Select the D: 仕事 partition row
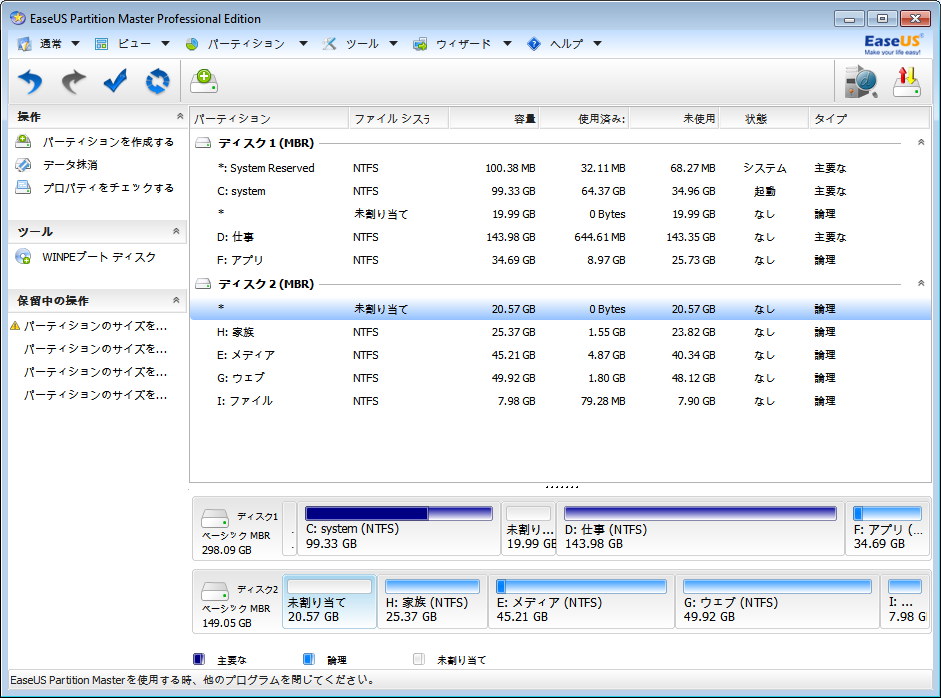The image size is (941, 698). click(561, 237)
